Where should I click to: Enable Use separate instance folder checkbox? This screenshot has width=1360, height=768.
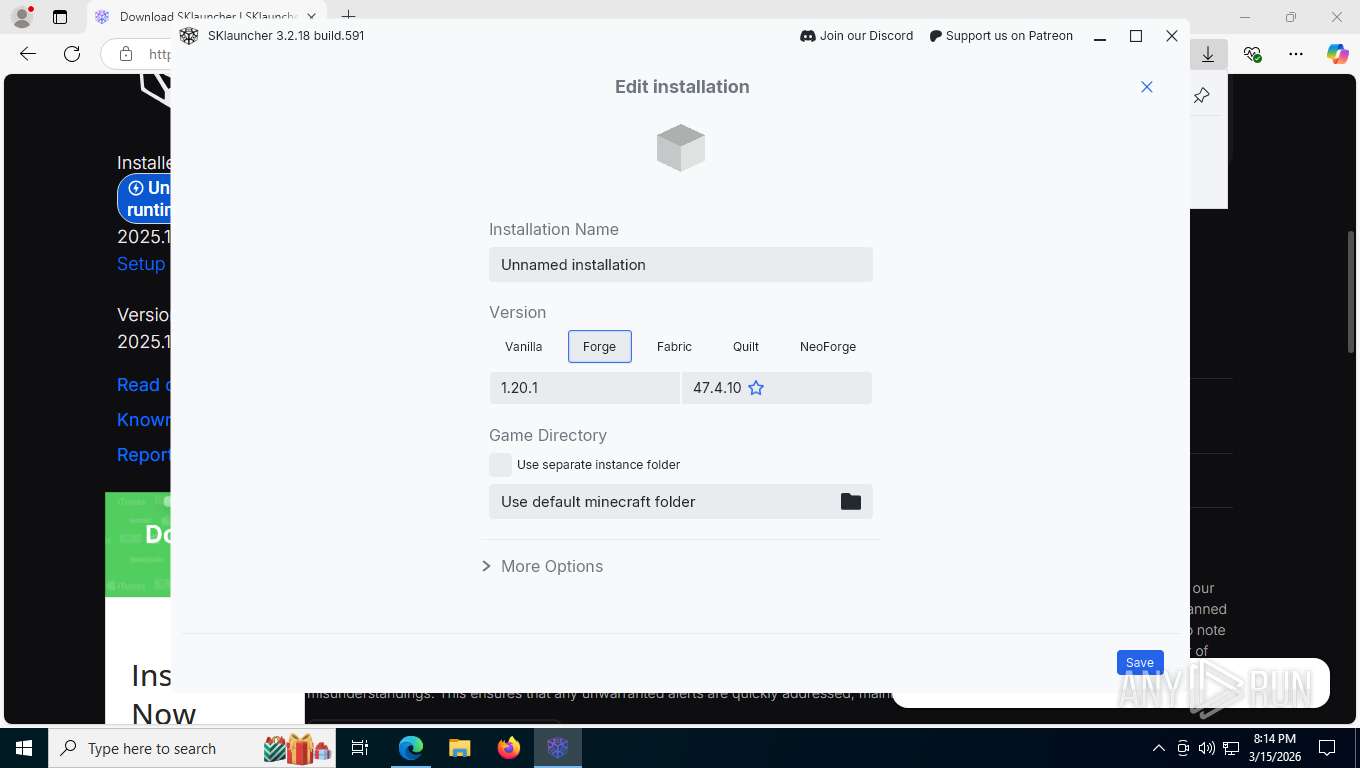point(500,464)
